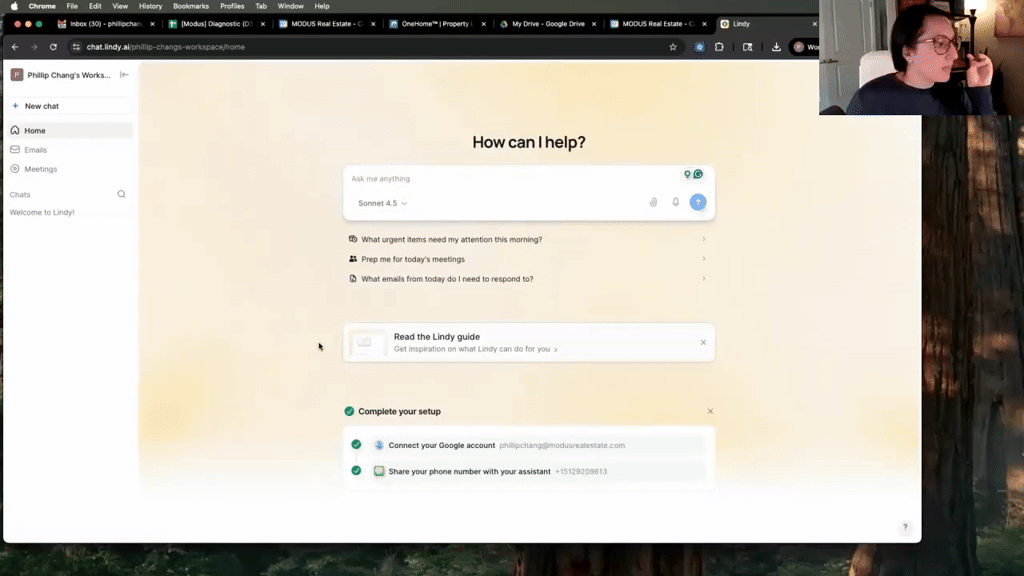
Task: Open the Sonnet 4.5 model dropdown
Action: coord(382,203)
